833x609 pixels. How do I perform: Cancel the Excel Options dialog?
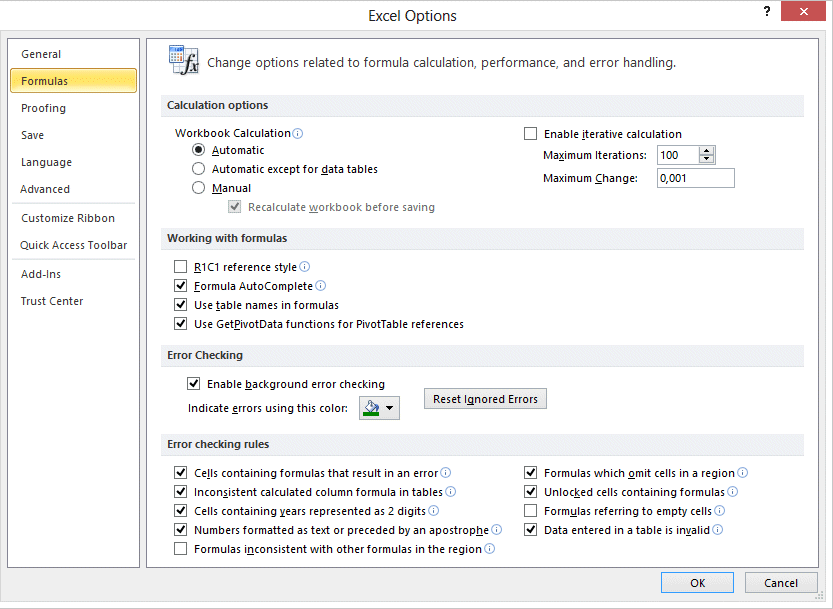pyautogui.click(x=781, y=583)
